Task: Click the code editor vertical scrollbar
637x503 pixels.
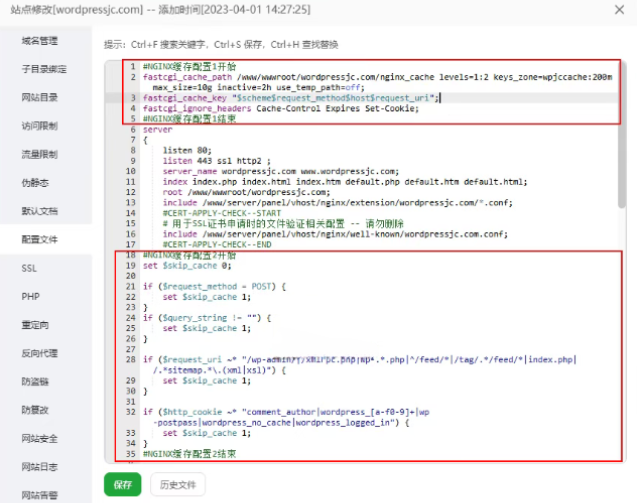Action: 621,150
